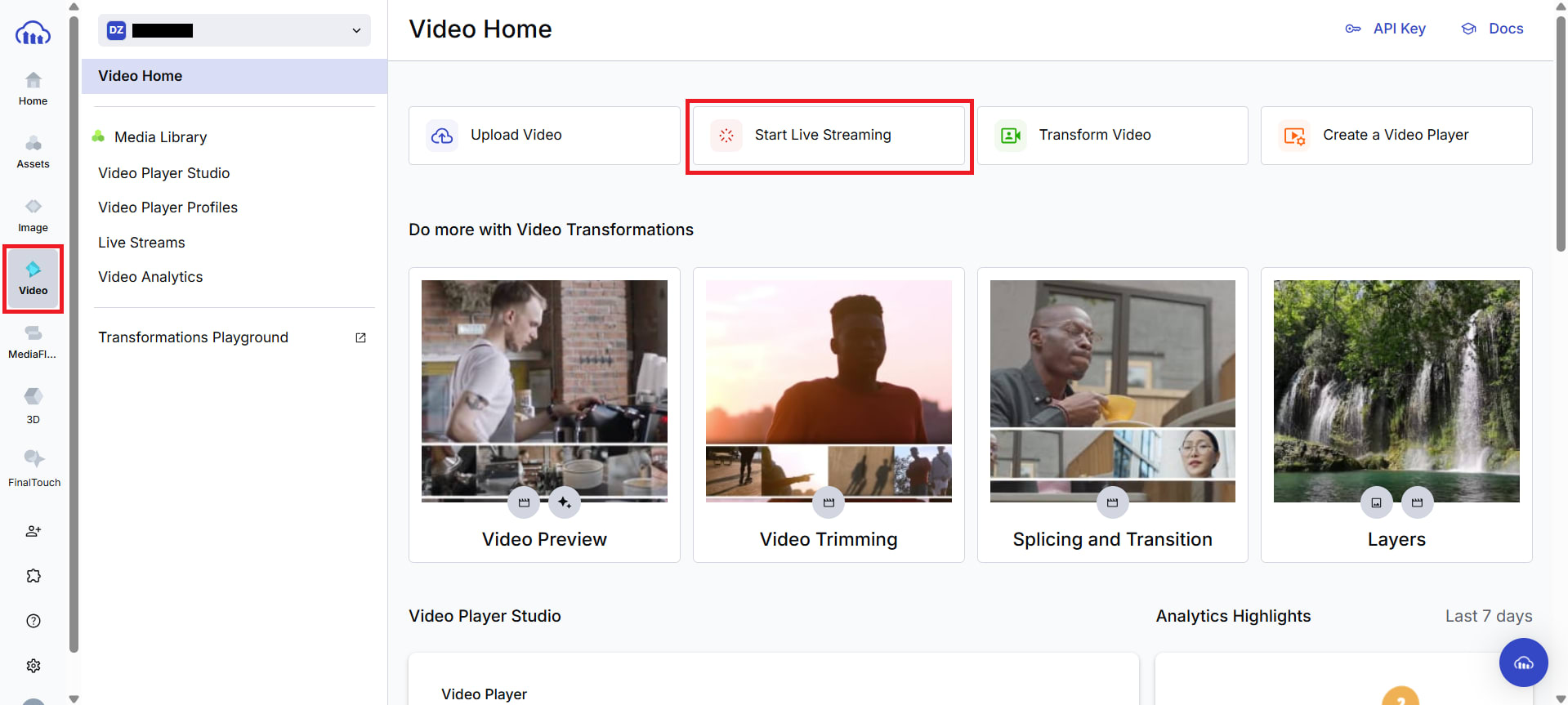The image size is (1568, 705).
Task: Click the invite user icon
Action: (34, 531)
